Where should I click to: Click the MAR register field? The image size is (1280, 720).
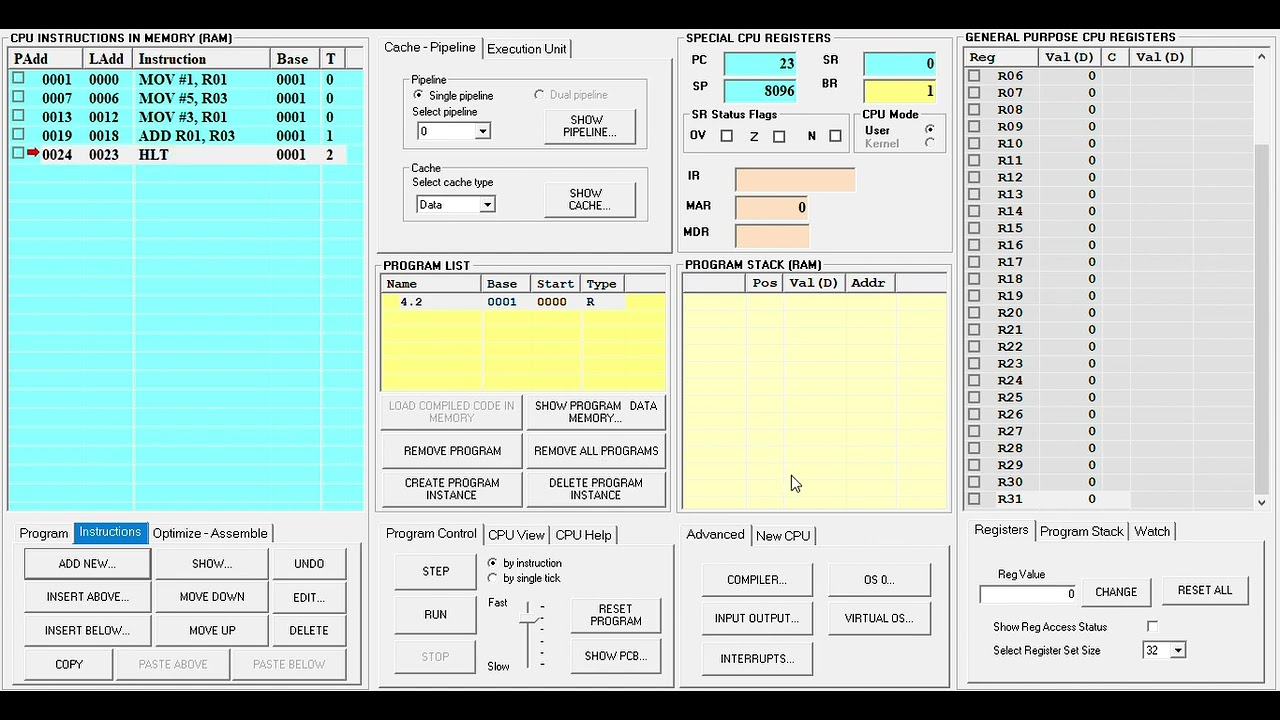coord(772,207)
